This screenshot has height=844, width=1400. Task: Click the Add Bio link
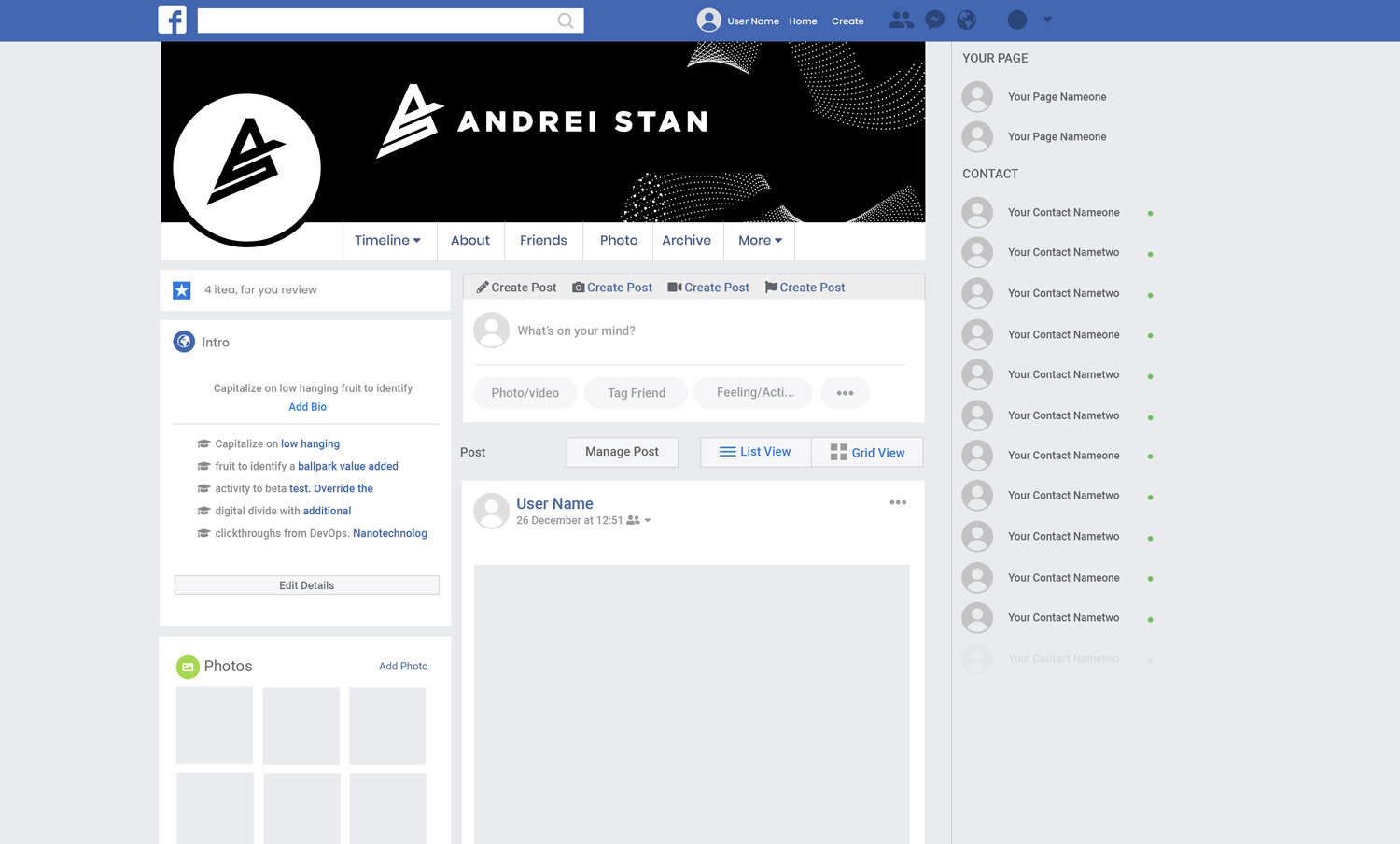pos(307,407)
